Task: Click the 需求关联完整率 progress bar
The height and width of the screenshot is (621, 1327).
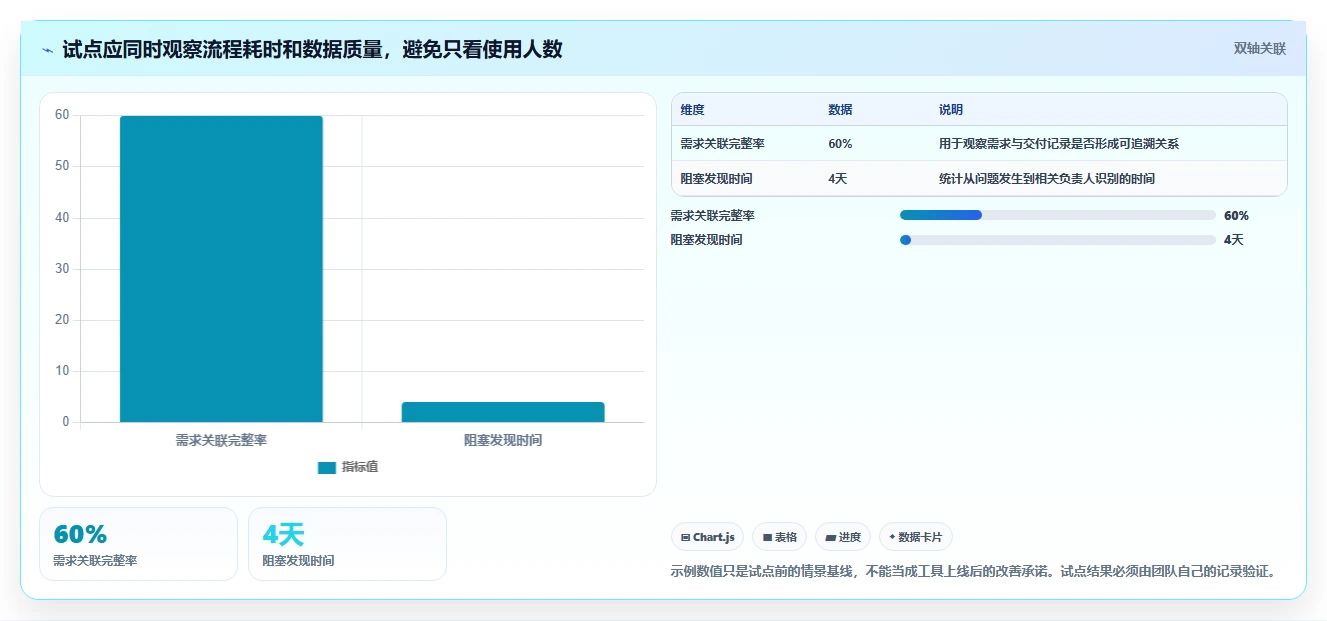Action: [x=1058, y=215]
